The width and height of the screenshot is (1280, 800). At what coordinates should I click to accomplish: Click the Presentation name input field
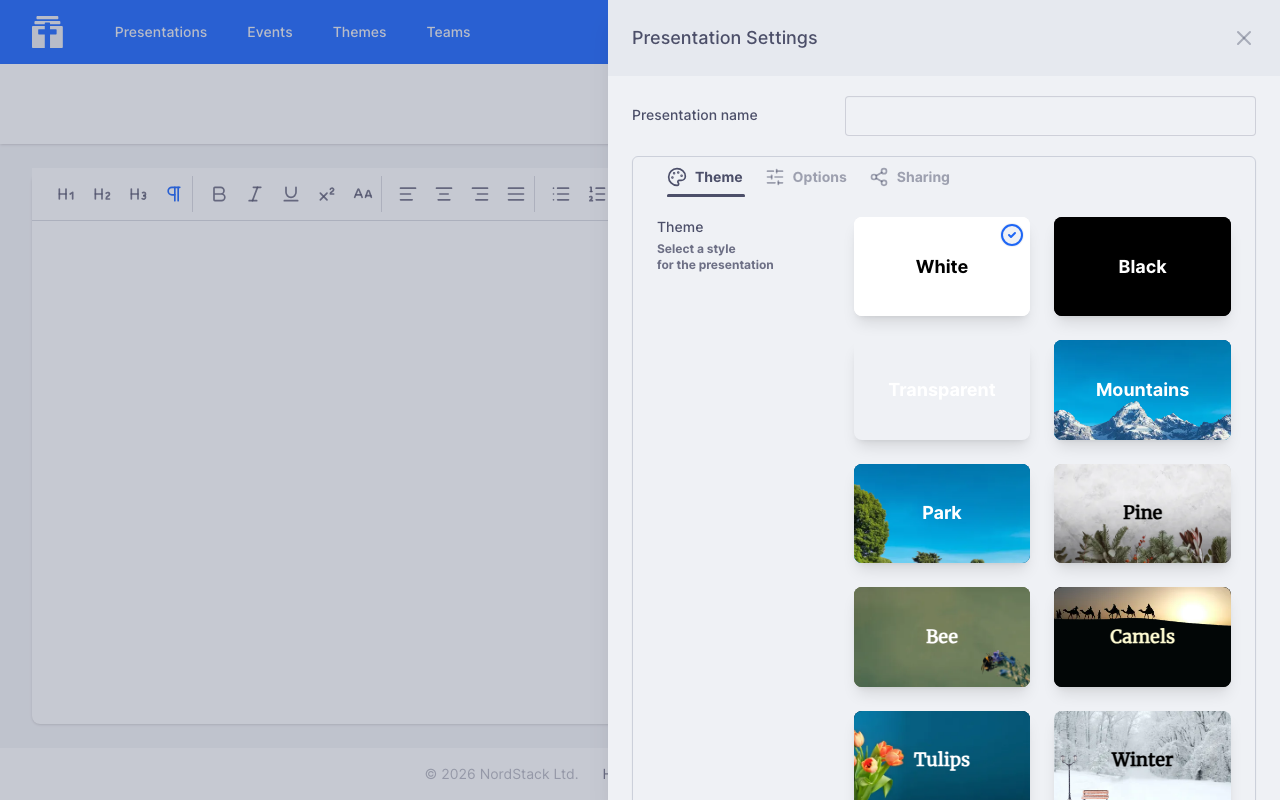coord(1050,116)
